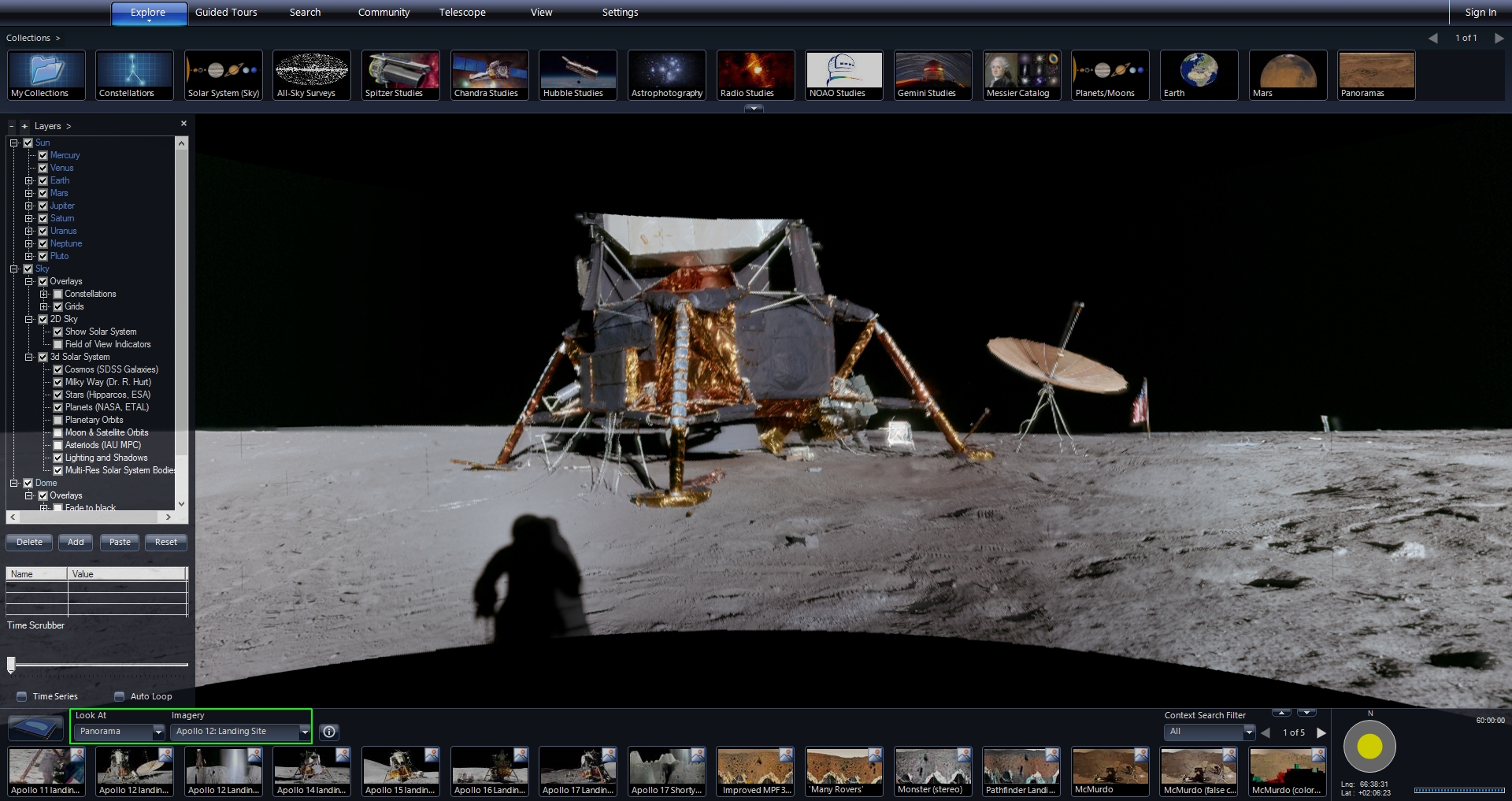Collapse the Sky tree node
The image size is (1512, 801).
click(13, 269)
